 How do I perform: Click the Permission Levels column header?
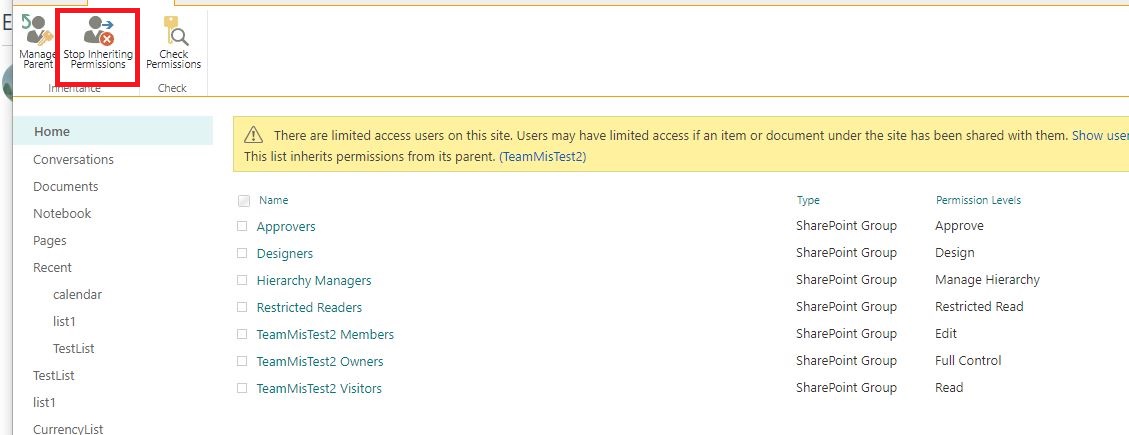pyautogui.click(x=978, y=200)
